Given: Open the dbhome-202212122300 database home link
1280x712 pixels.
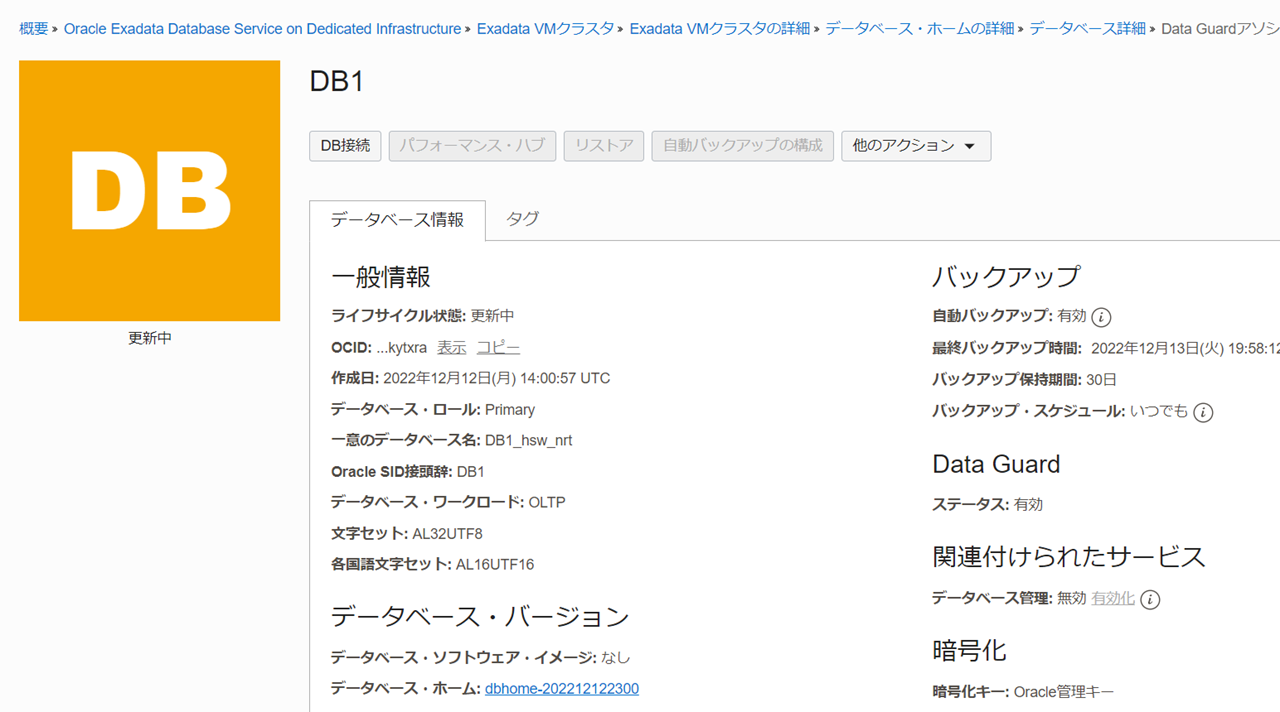Looking at the screenshot, I should click(x=561, y=689).
